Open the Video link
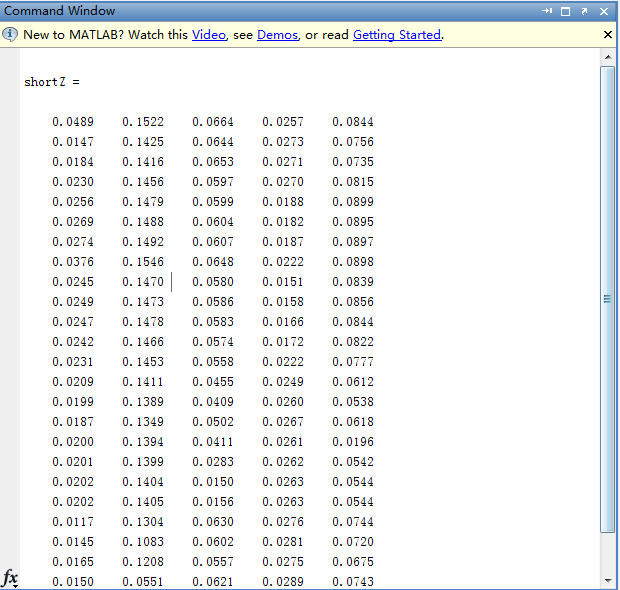 [x=209, y=35]
